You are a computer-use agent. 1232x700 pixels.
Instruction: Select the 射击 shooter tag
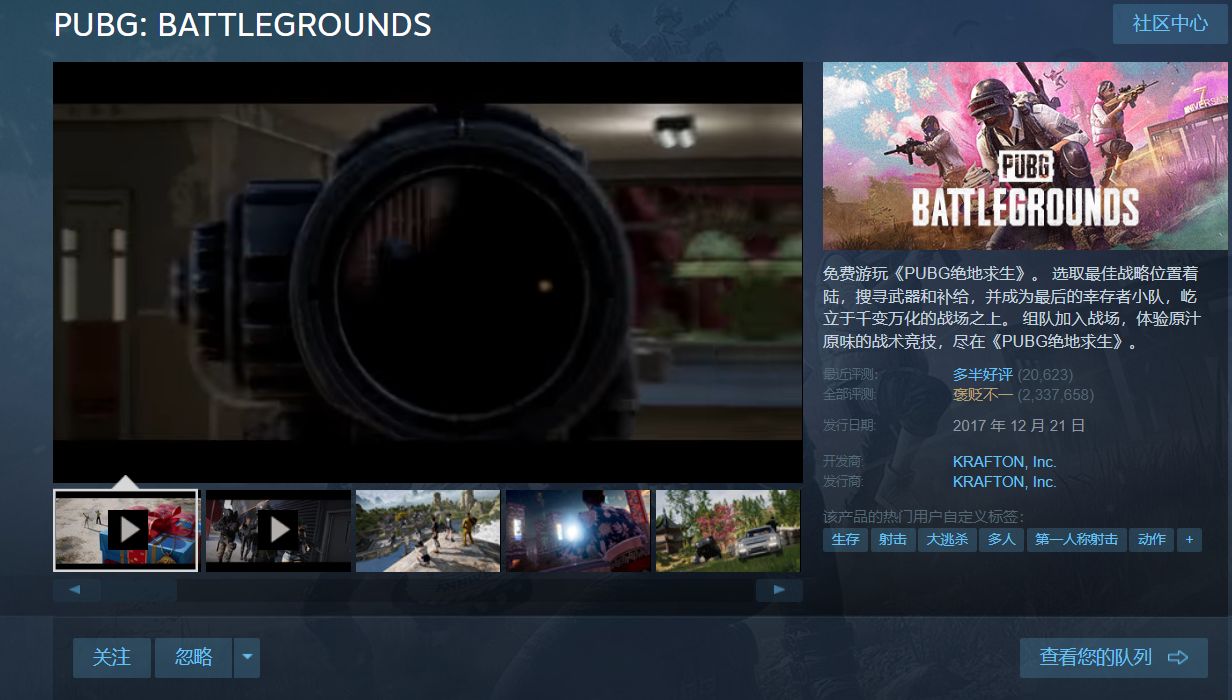[893, 540]
